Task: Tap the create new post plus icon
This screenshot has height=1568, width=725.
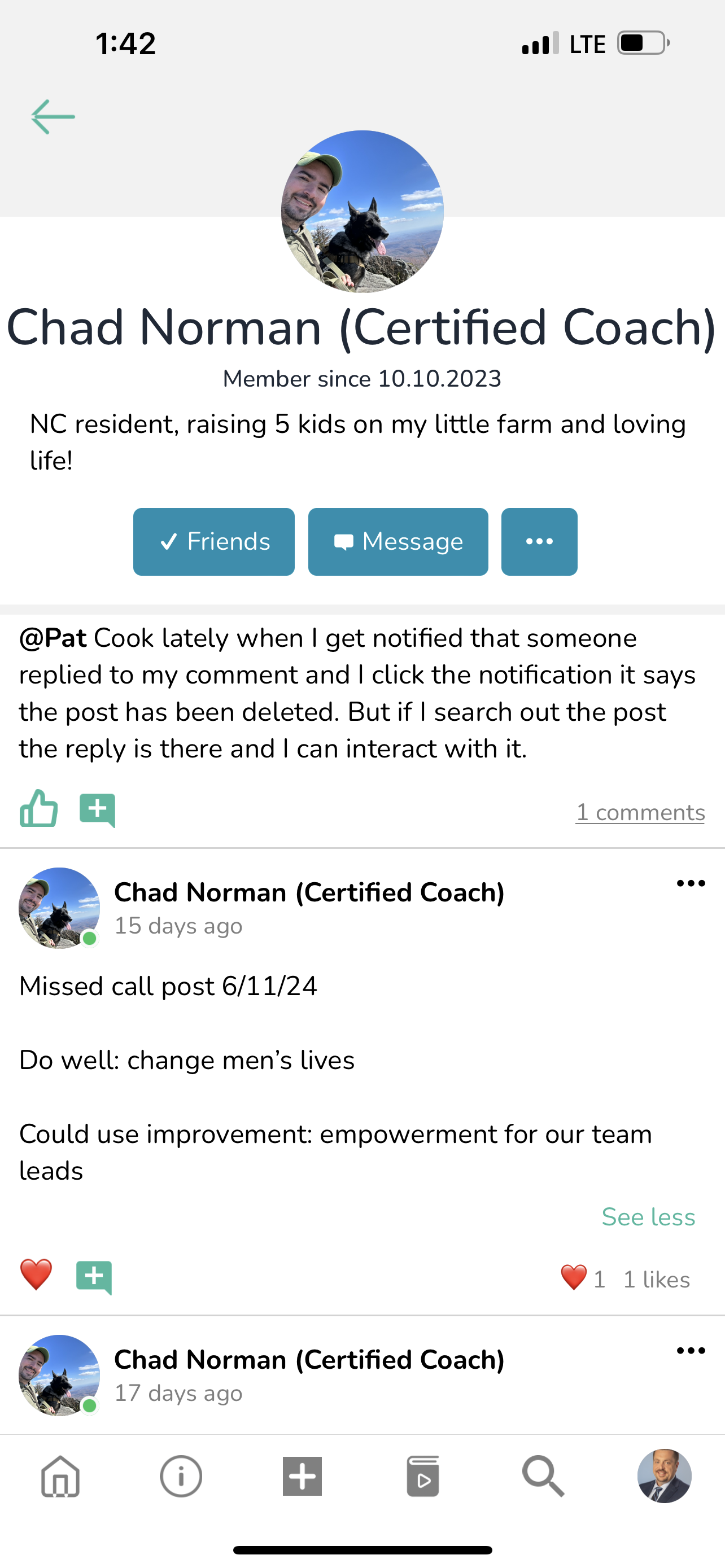Action: click(302, 1476)
